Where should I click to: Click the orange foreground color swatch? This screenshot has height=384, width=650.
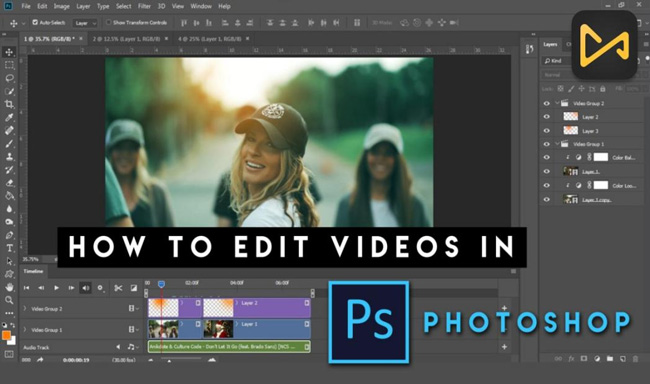point(6,335)
